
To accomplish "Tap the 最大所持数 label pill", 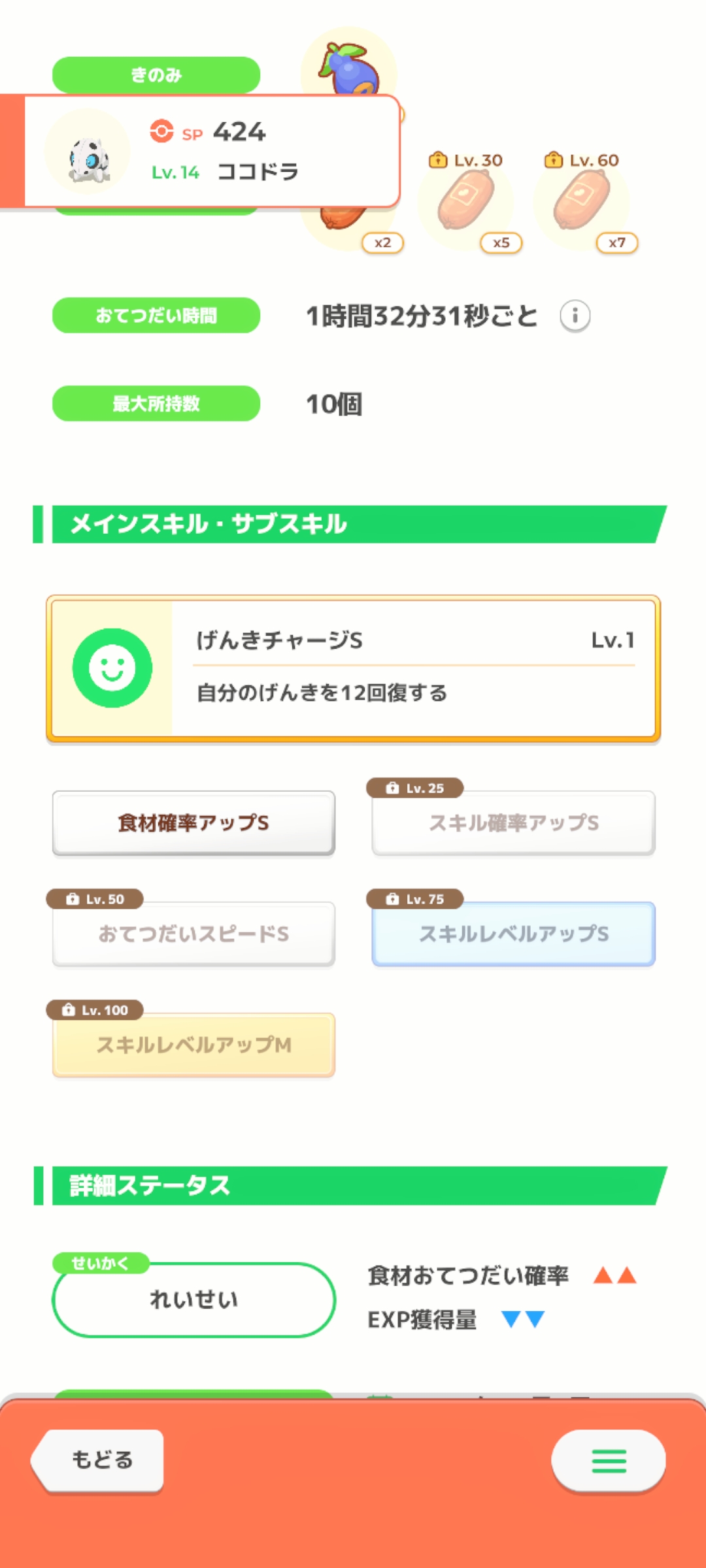I will pos(156,404).
